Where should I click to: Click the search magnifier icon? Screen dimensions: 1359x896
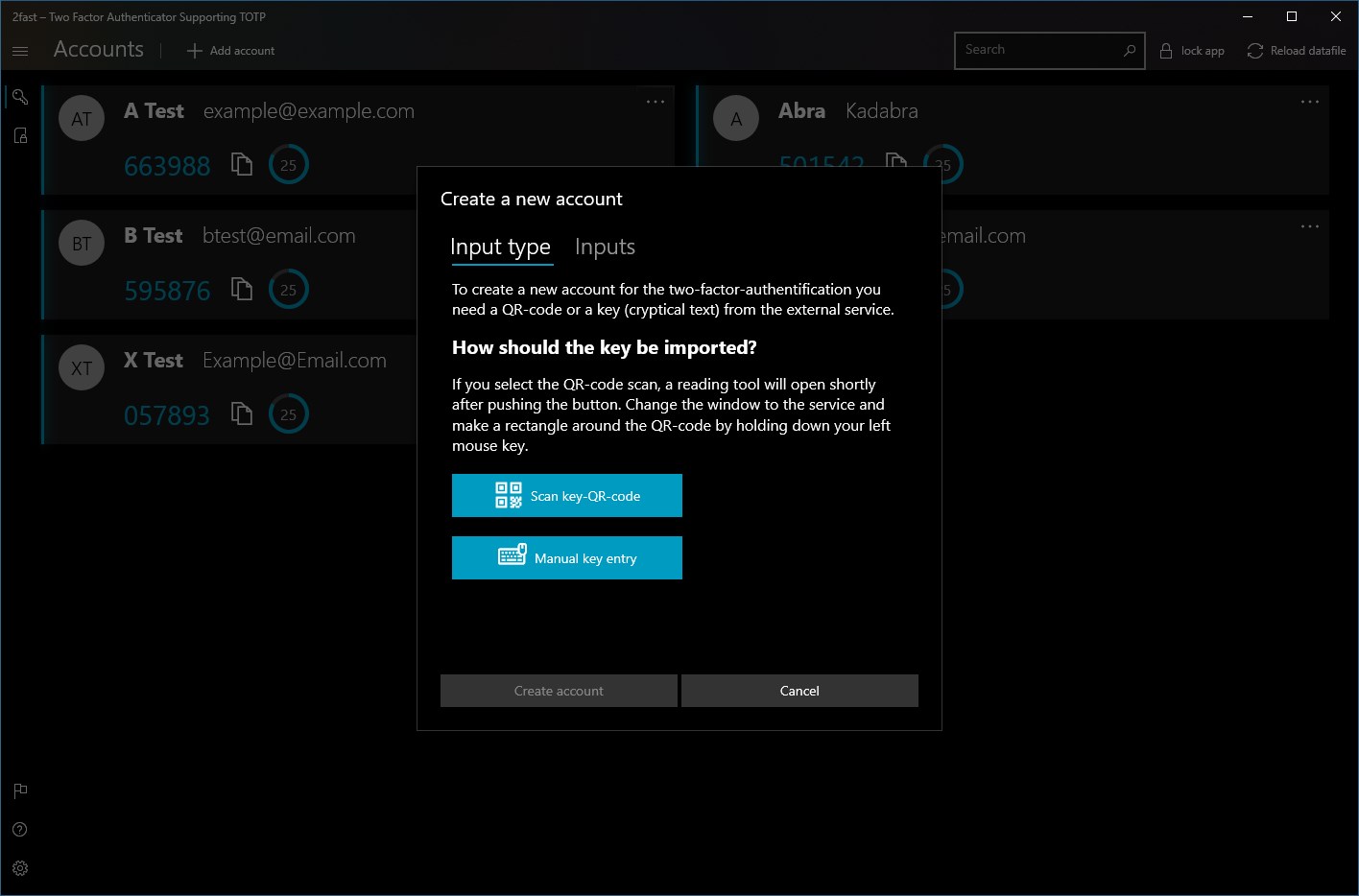pyautogui.click(x=1130, y=51)
